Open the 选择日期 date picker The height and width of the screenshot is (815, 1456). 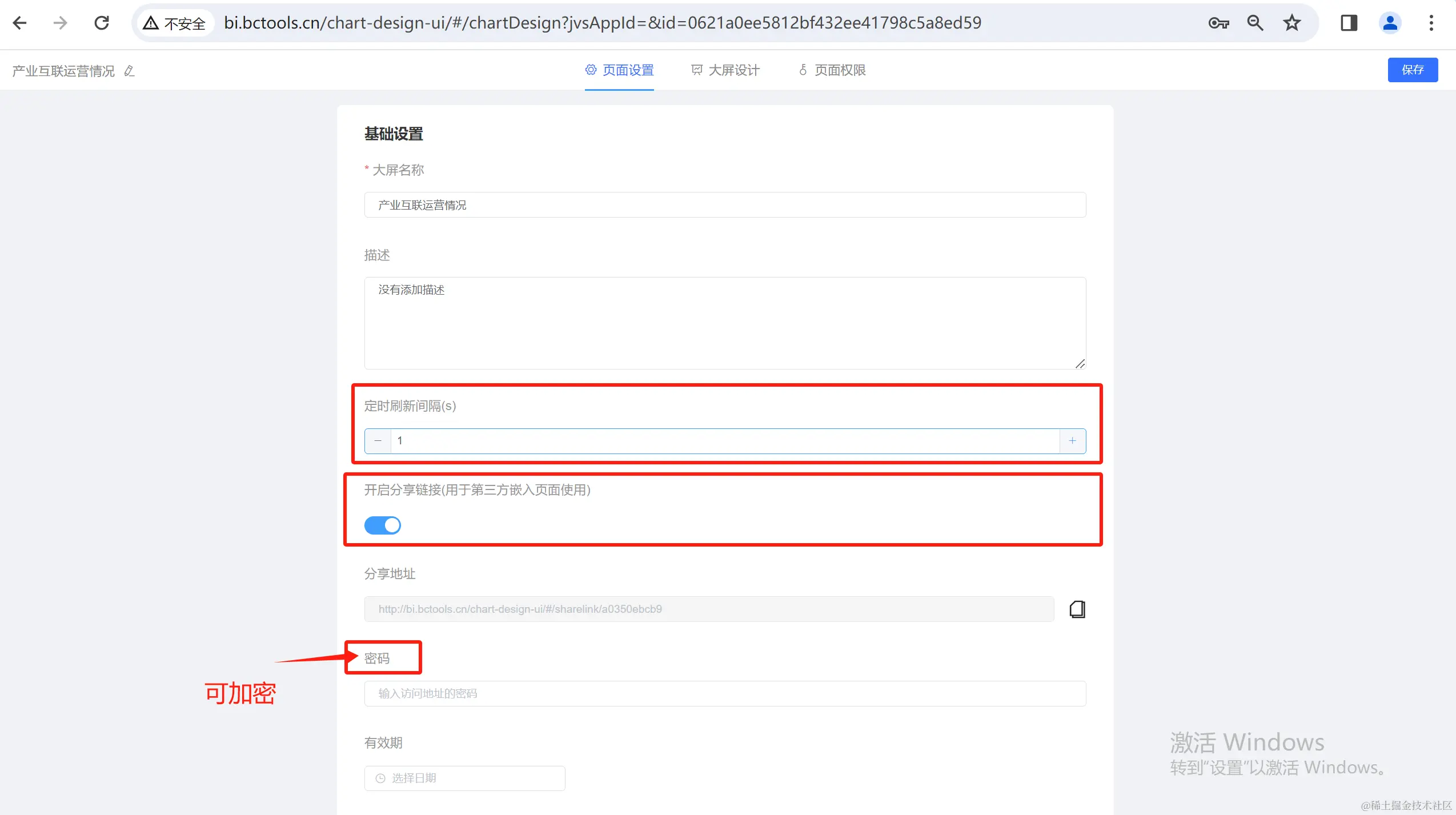(x=464, y=778)
